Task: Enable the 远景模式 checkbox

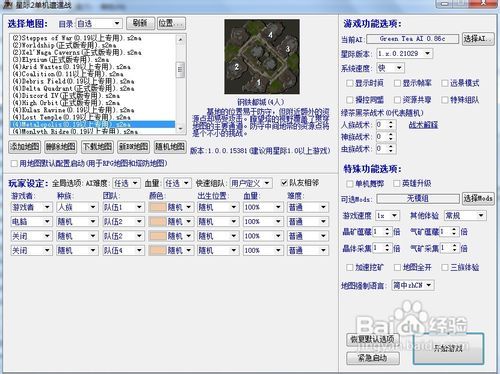Action: click(x=445, y=83)
